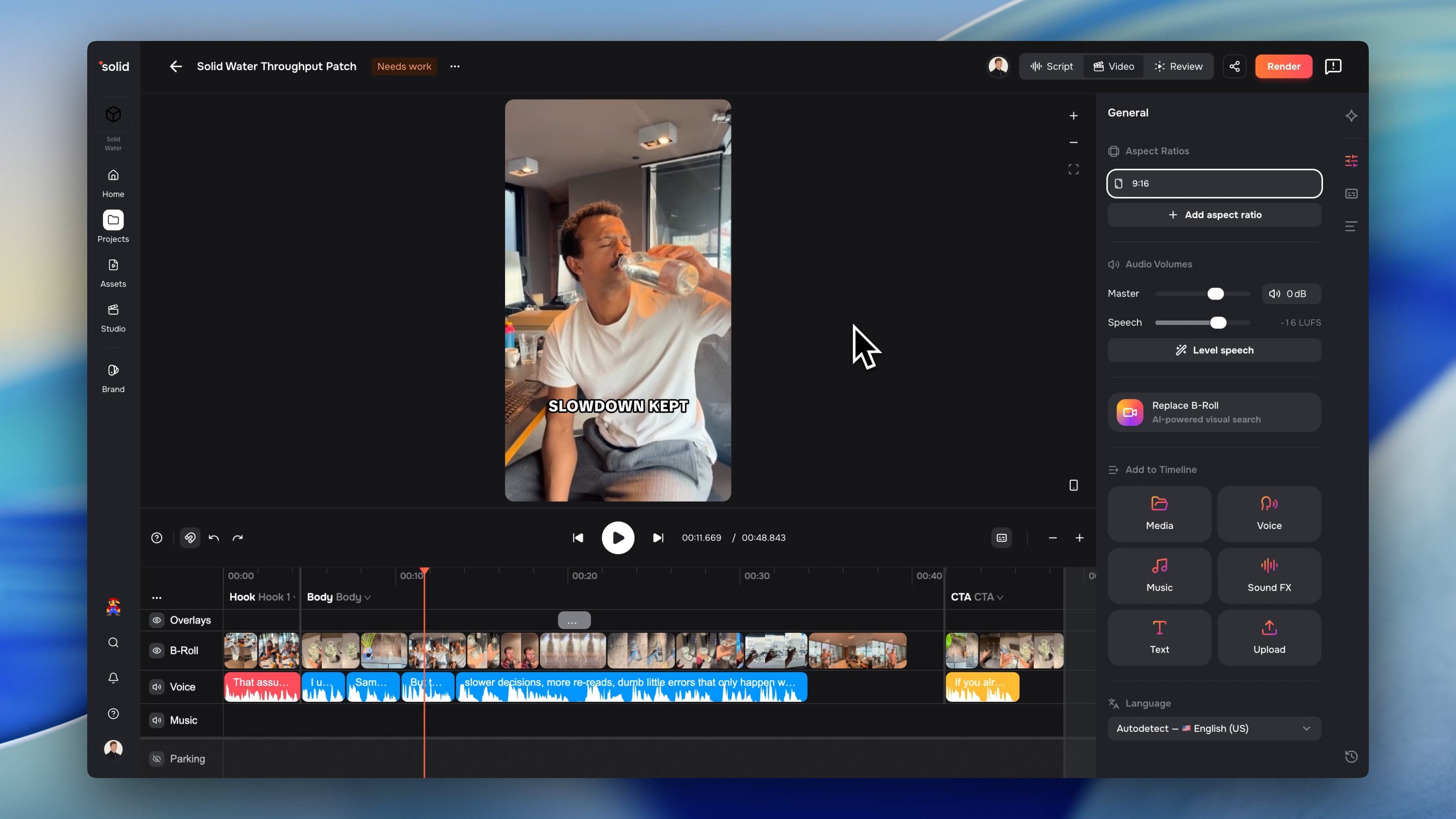Click the Solid Water workspace cube icon
Viewport: 1456px width, 819px height.
[x=113, y=115]
